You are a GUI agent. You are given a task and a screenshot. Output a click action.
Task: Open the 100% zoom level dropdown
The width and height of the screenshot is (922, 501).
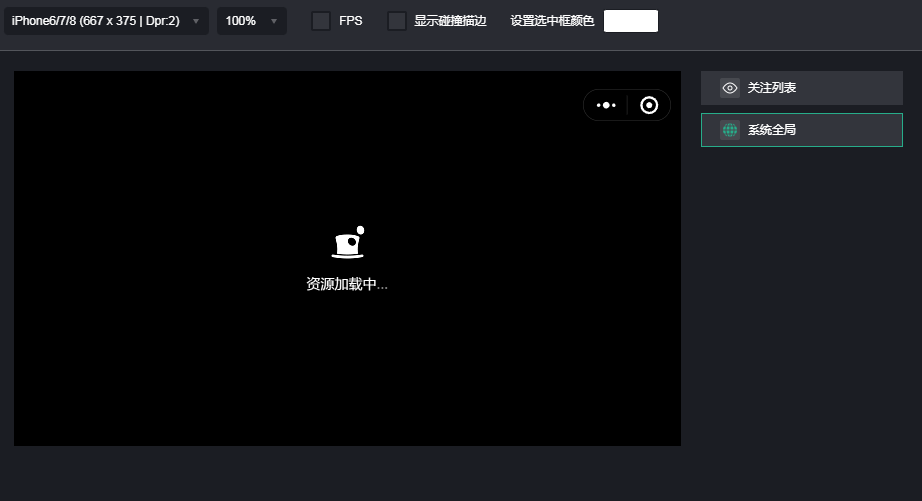[x=252, y=21]
